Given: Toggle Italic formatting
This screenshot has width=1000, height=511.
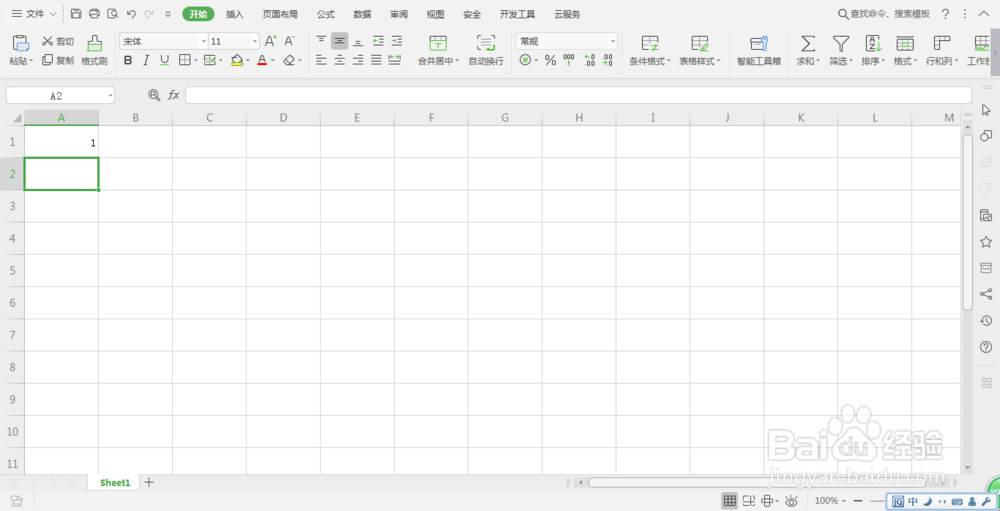Looking at the screenshot, I should pyautogui.click(x=146, y=61).
